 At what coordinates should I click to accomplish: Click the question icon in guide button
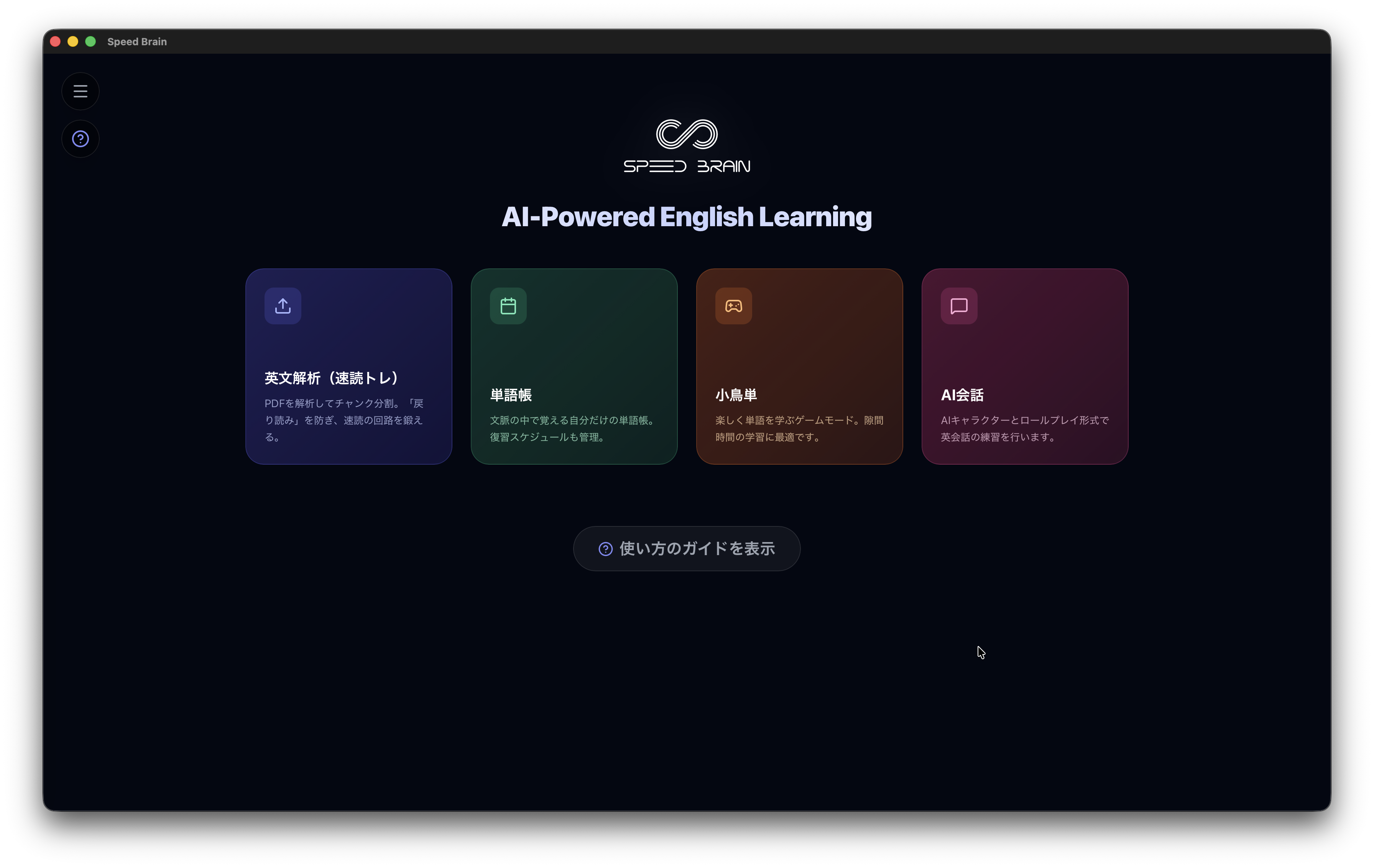tap(605, 548)
